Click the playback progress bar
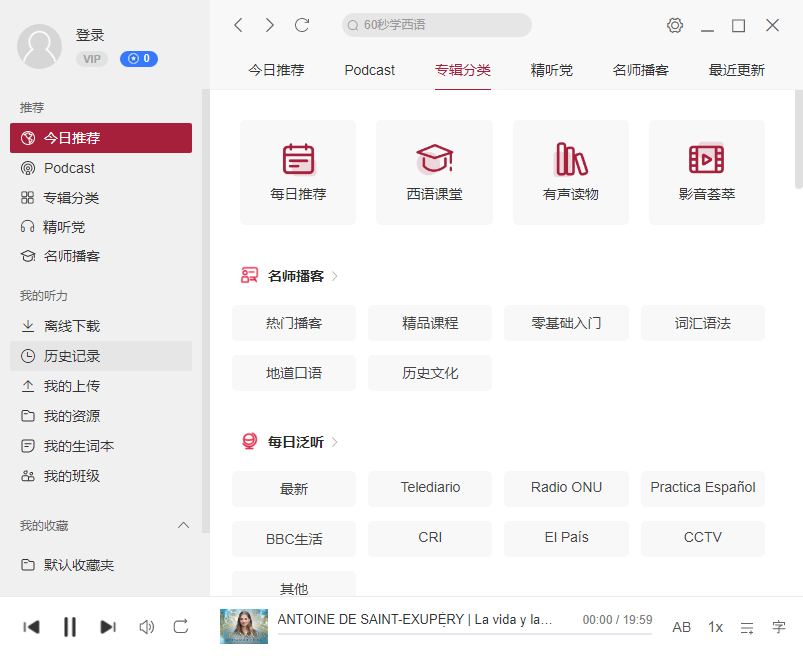Screen dimensions: 803x656 click(464, 634)
